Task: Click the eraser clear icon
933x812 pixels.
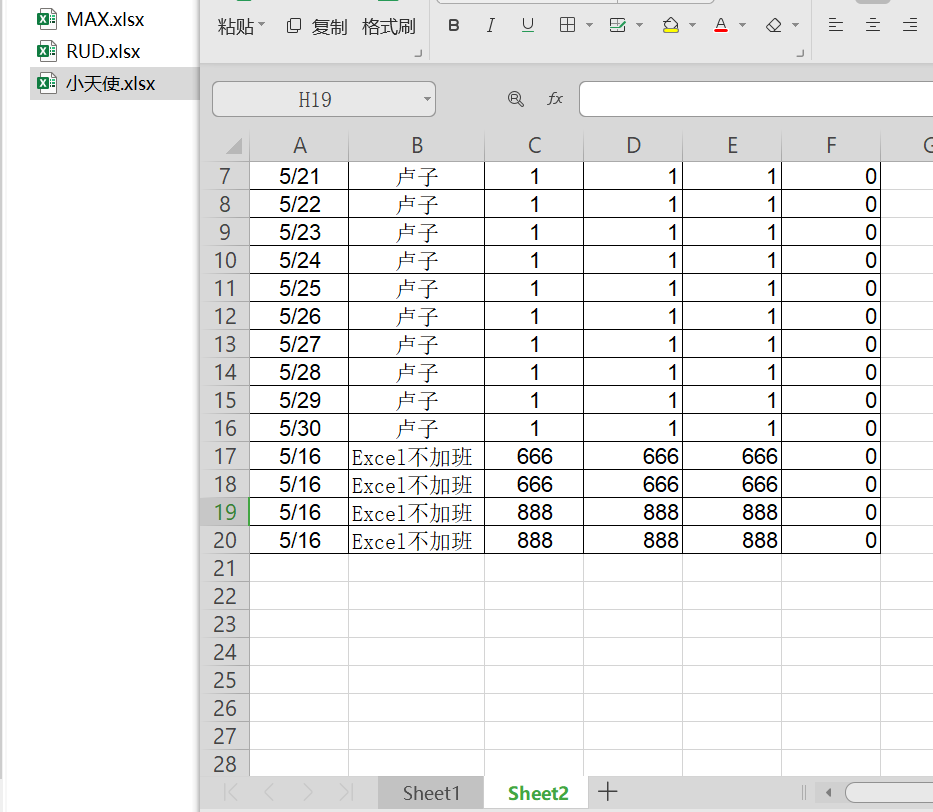Action: pyautogui.click(x=774, y=25)
